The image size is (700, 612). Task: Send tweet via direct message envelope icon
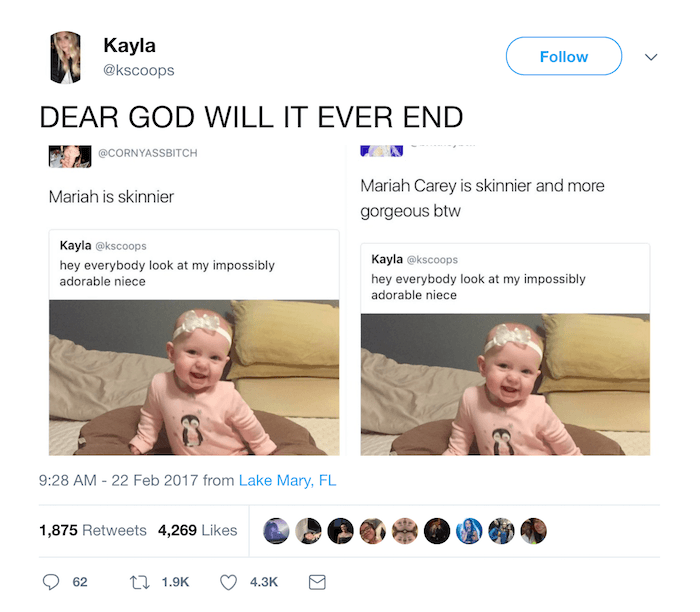(x=316, y=581)
